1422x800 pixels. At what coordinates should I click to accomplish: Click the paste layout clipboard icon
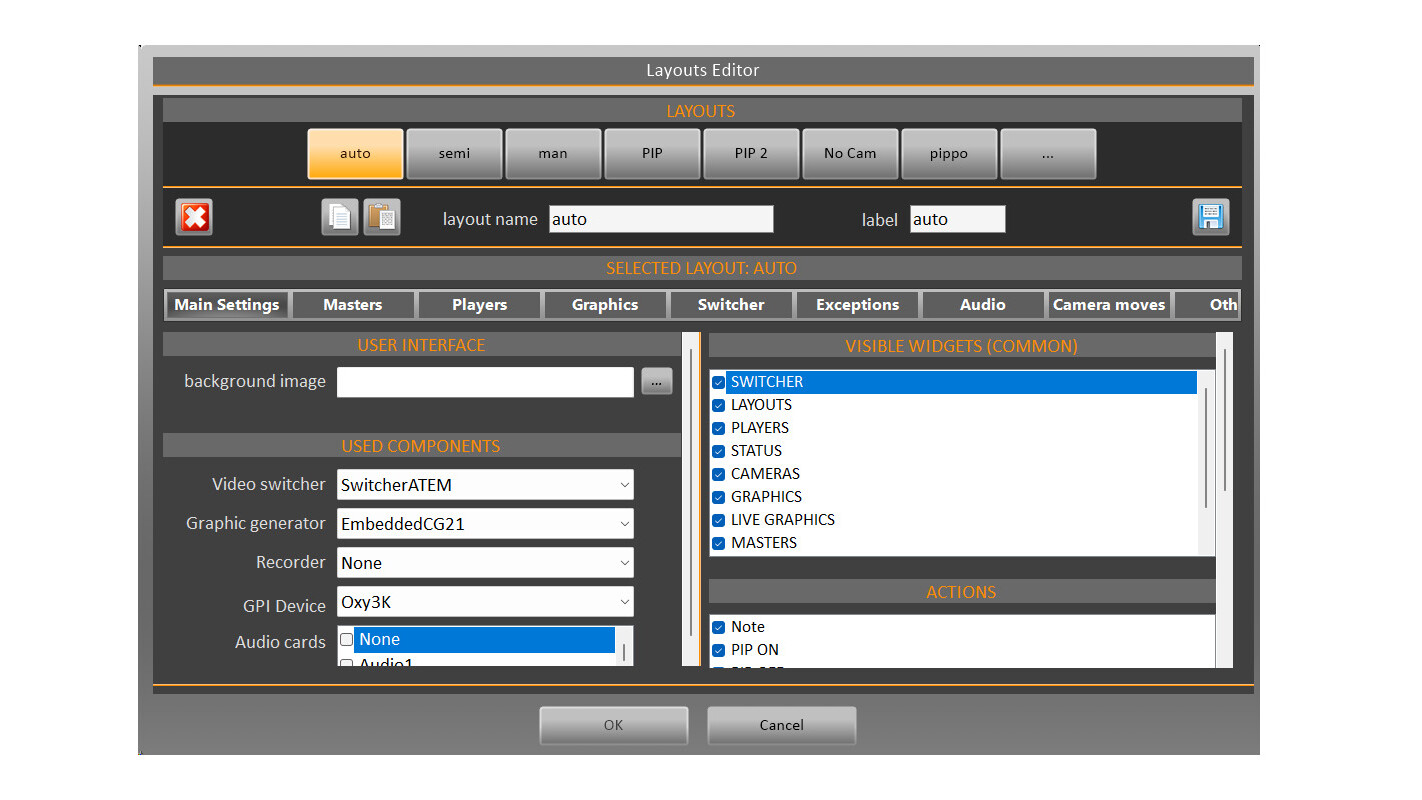[x=382, y=217]
